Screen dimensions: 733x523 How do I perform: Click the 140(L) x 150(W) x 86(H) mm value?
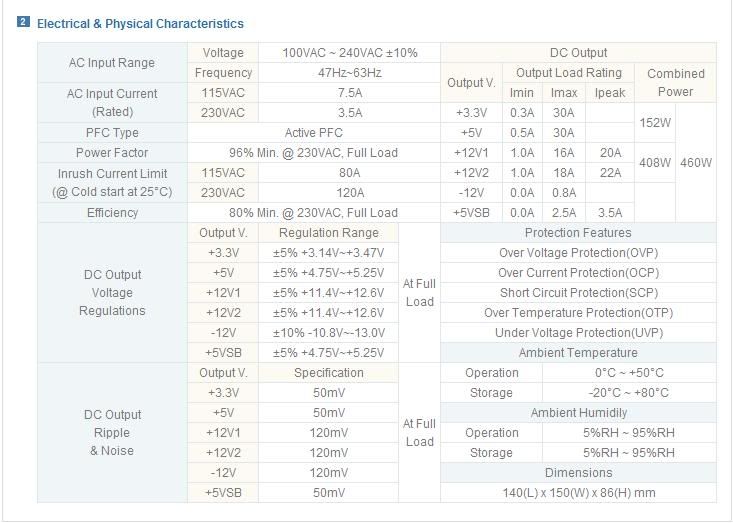coord(578,493)
